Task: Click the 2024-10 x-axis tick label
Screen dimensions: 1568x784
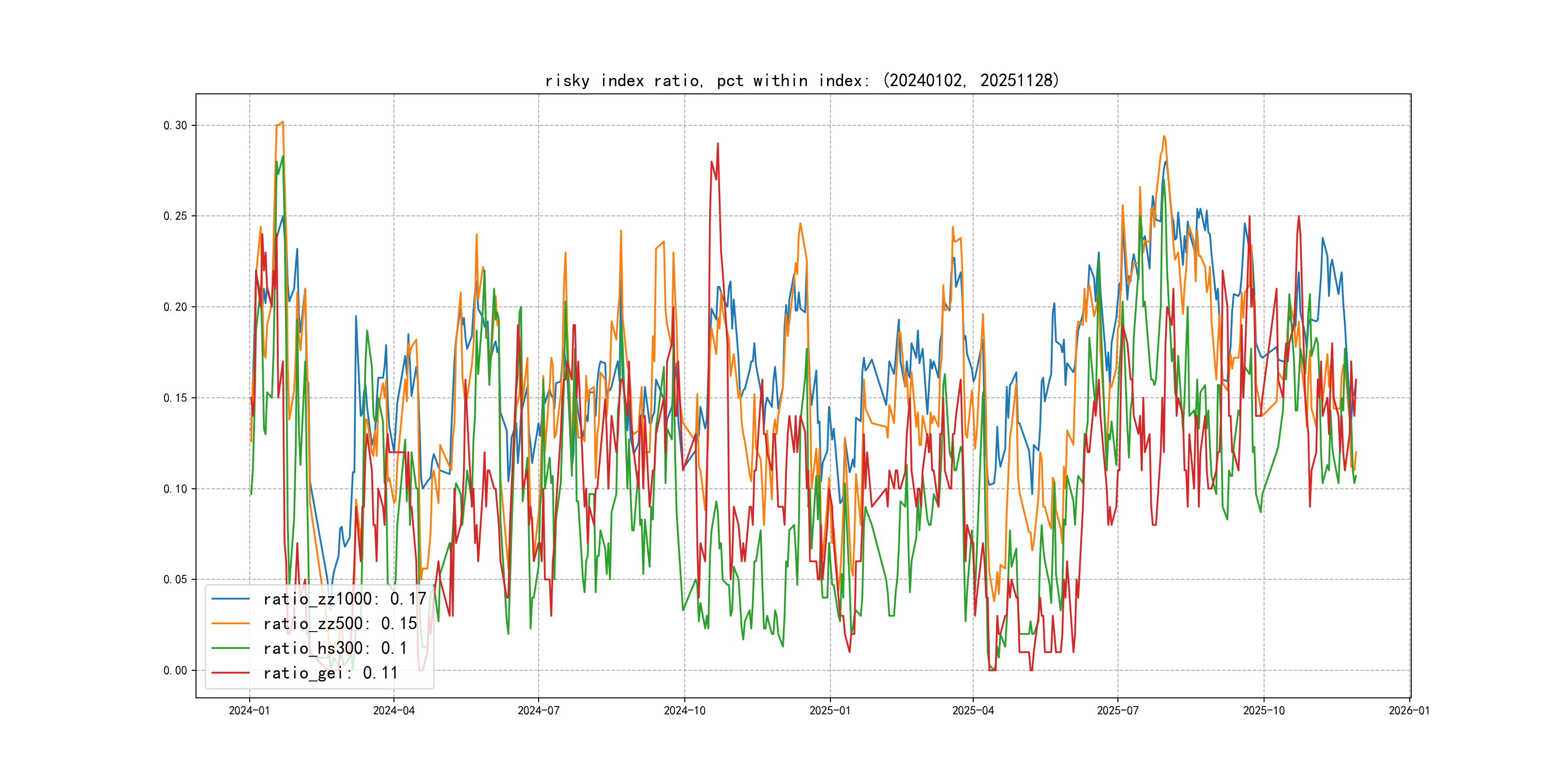Action: (x=684, y=710)
